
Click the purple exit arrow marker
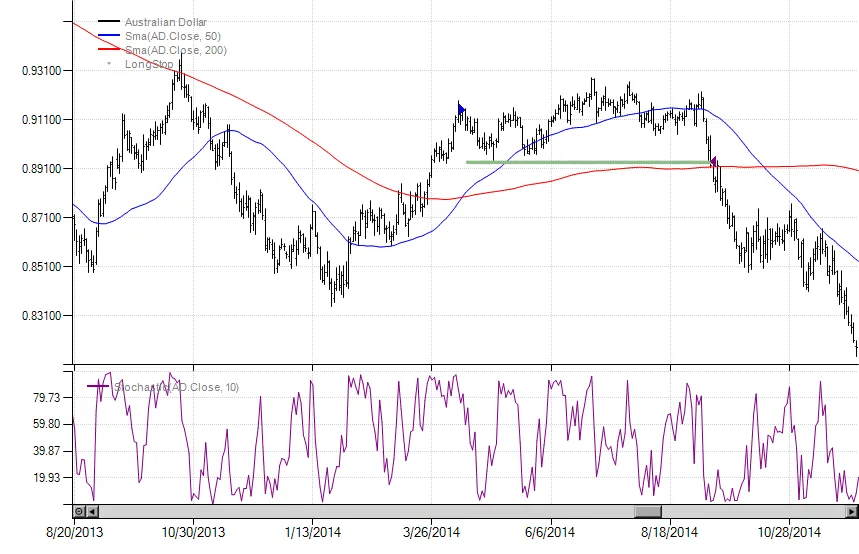[713, 160]
